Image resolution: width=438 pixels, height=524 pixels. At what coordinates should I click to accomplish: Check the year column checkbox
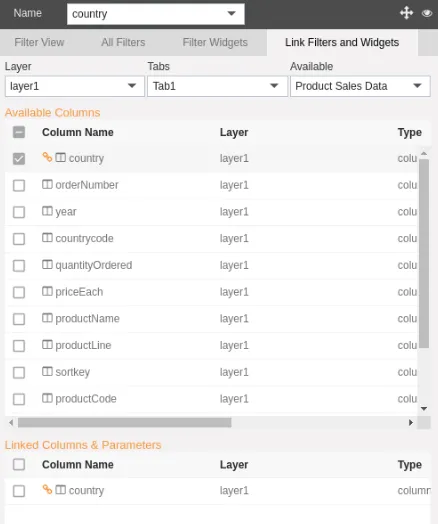click(x=19, y=212)
